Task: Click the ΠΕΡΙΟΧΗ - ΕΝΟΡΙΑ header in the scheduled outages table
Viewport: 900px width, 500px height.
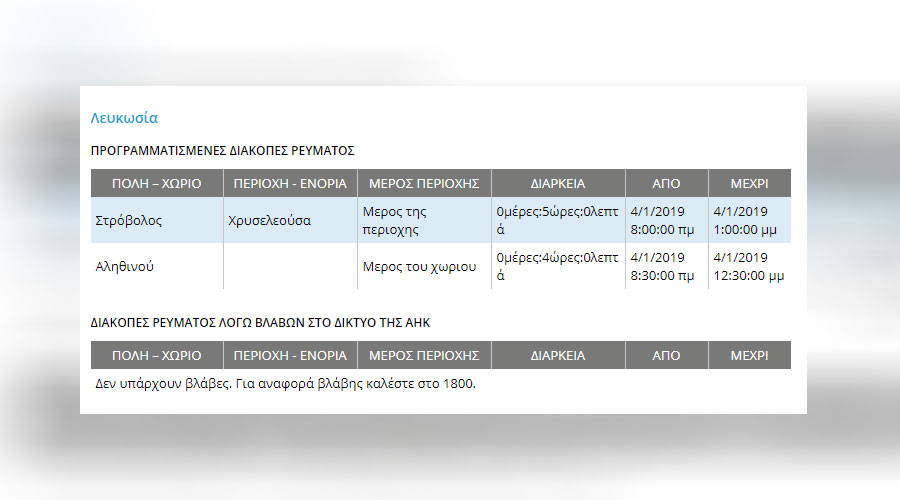Action: [290, 183]
